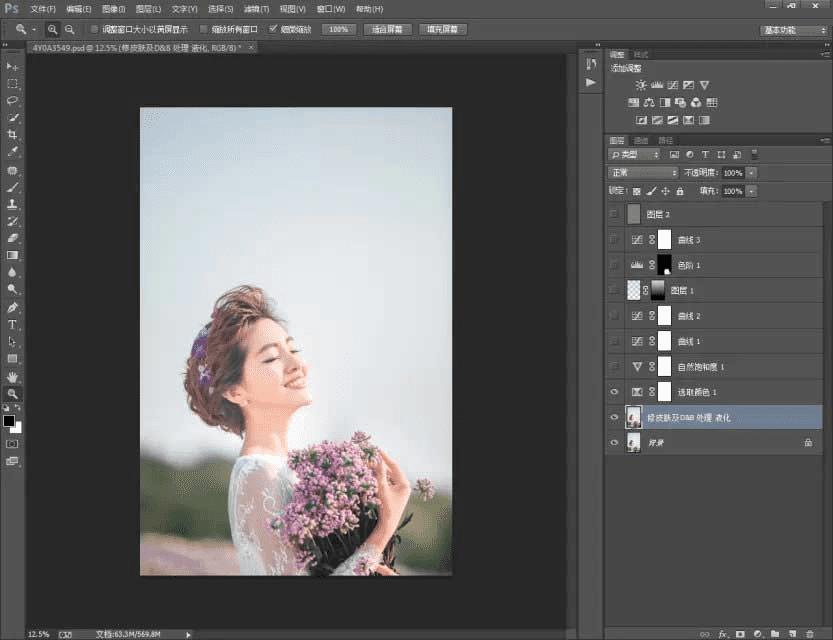The image size is (833, 640).
Task: Click the foreground color swatch
Action: (10, 421)
